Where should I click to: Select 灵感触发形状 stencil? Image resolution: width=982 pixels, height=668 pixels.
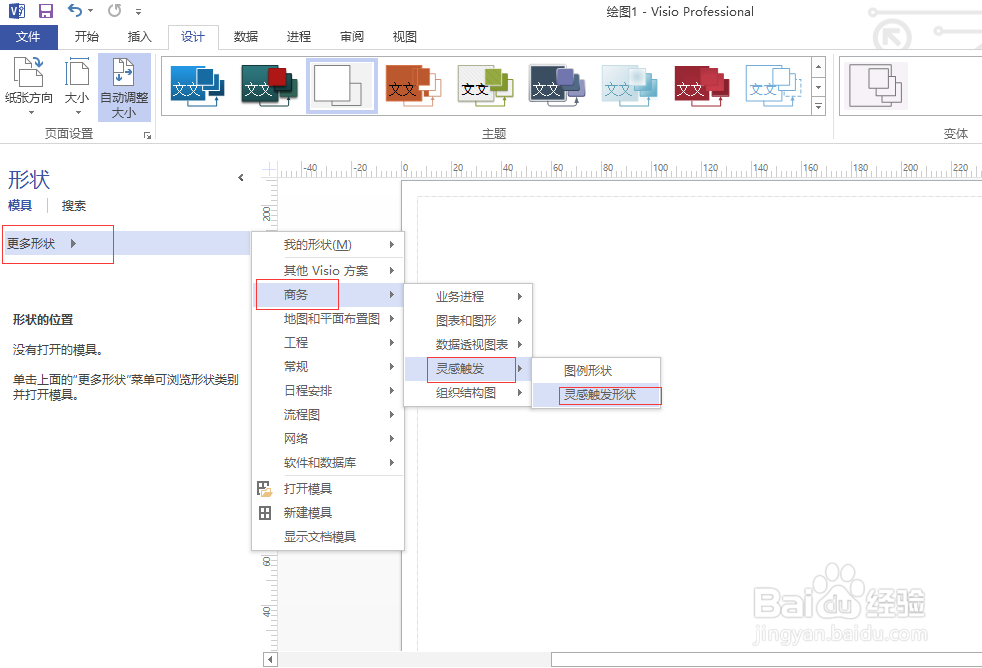(x=596, y=395)
